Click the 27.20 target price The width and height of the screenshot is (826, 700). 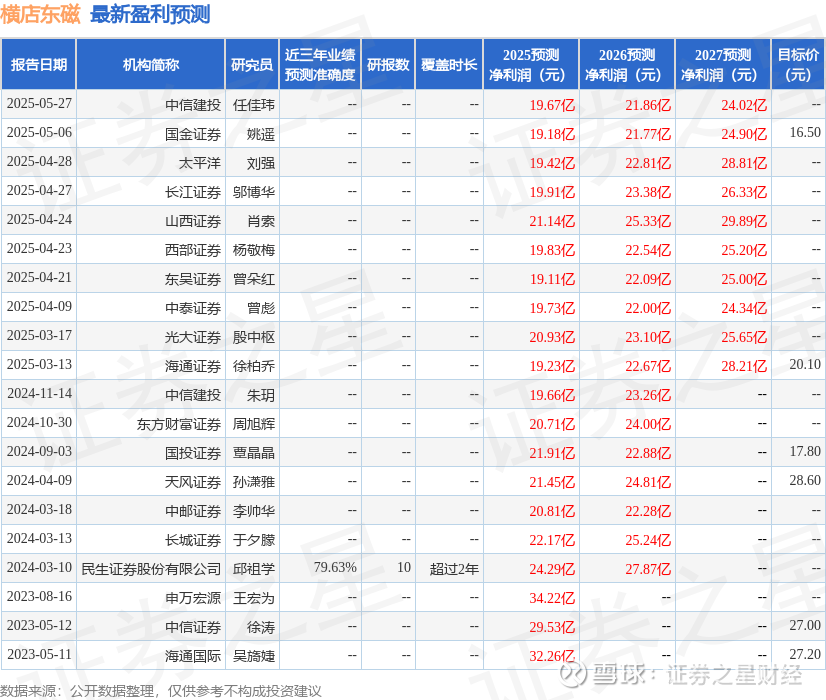805,654
